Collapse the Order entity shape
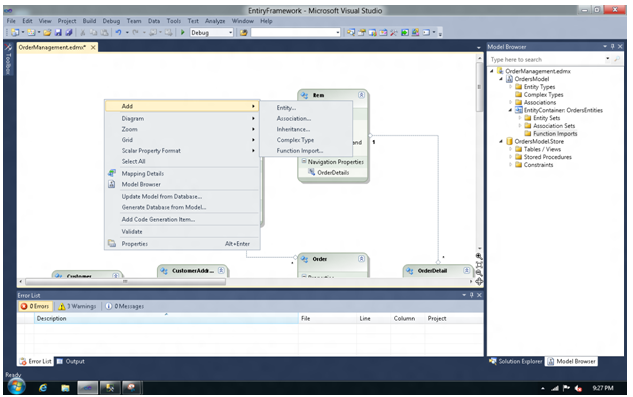This screenshot has width=633, height=397. (x=361, y=259)
